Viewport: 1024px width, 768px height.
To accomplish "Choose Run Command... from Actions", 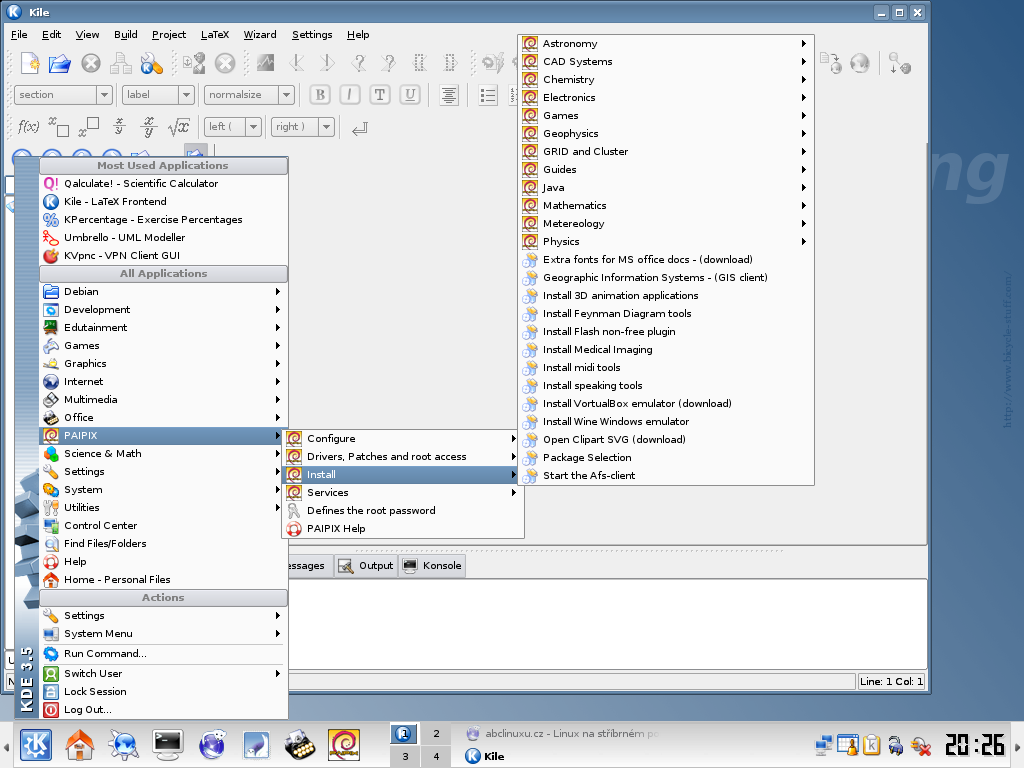I will (163, 653).
